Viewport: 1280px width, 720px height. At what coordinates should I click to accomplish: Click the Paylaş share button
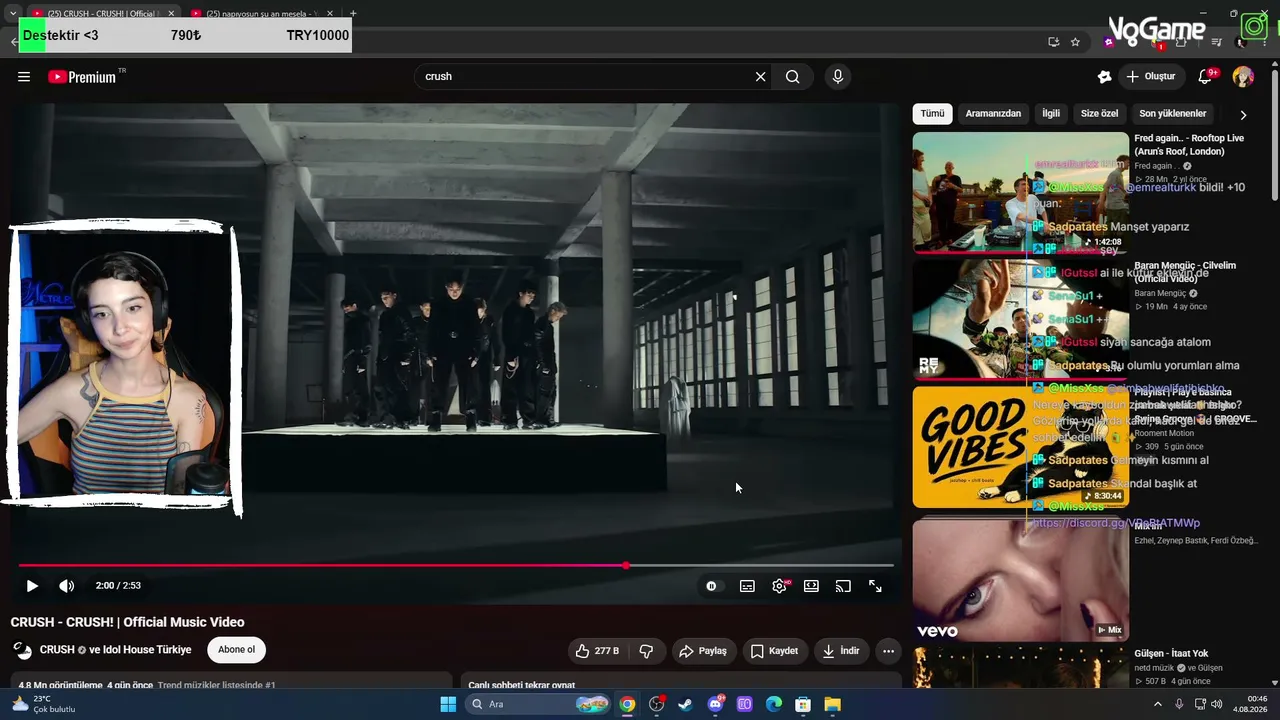pos(703,651)
